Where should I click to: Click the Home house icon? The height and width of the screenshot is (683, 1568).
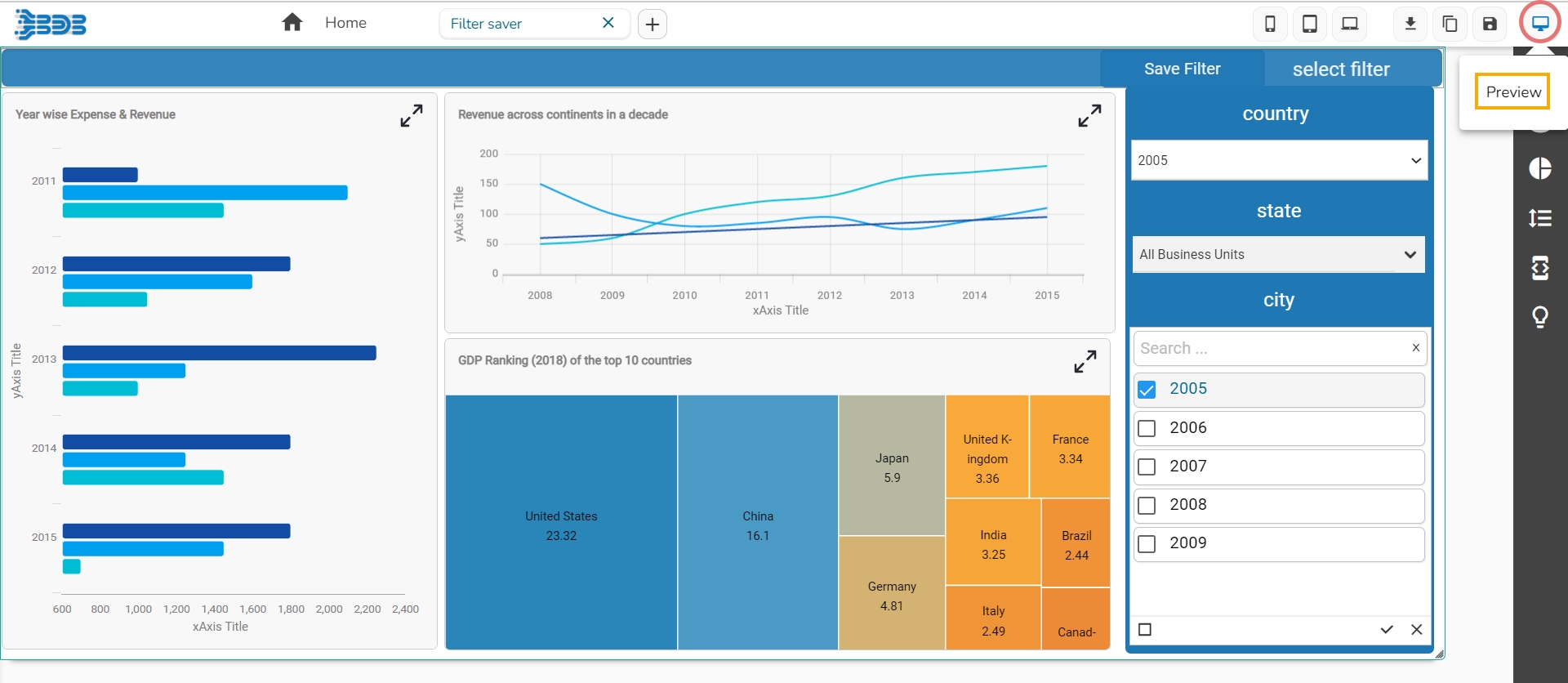point(292,23)
